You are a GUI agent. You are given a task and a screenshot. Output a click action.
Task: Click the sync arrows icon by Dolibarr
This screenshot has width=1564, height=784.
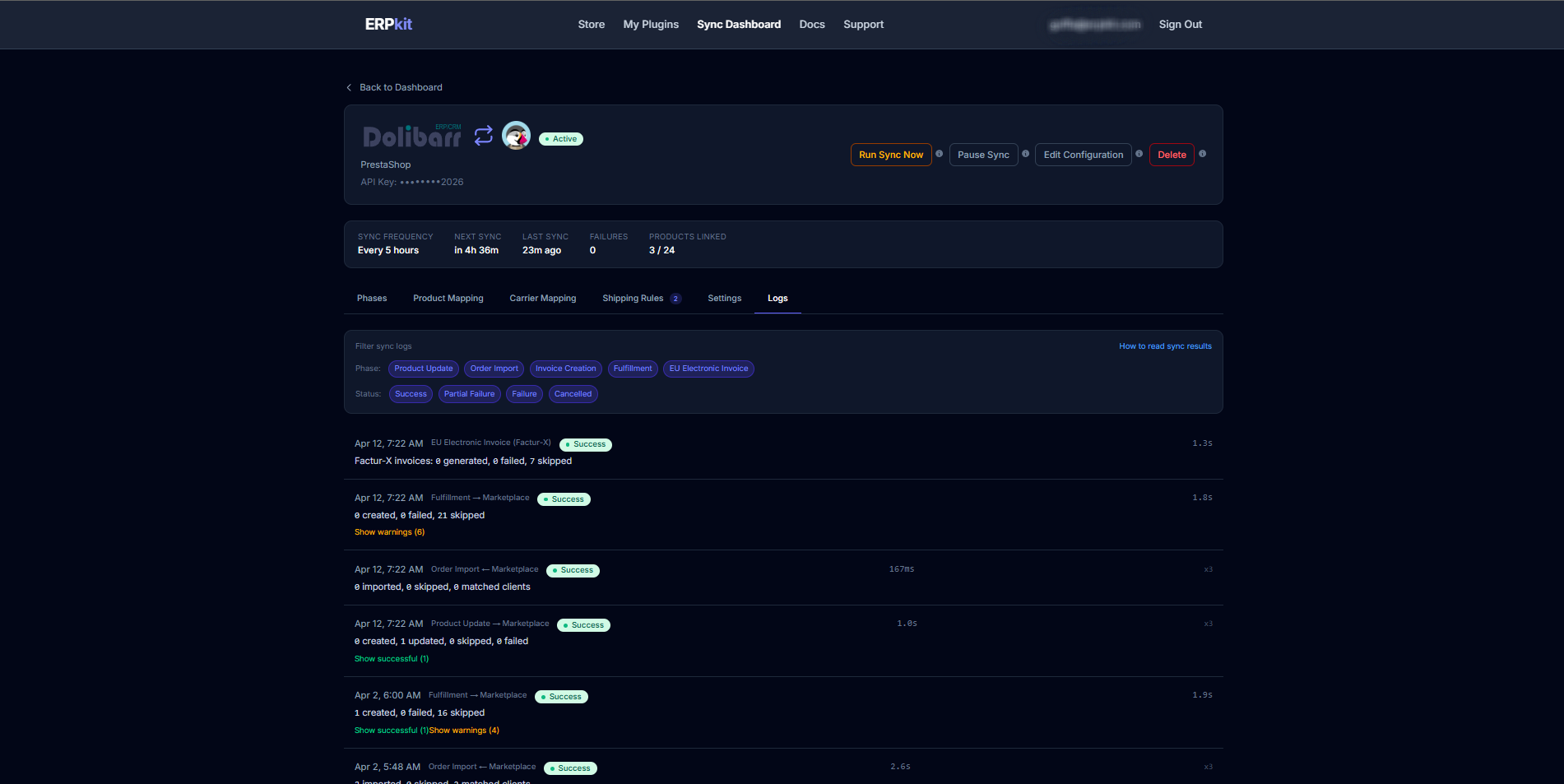(484, 136)
